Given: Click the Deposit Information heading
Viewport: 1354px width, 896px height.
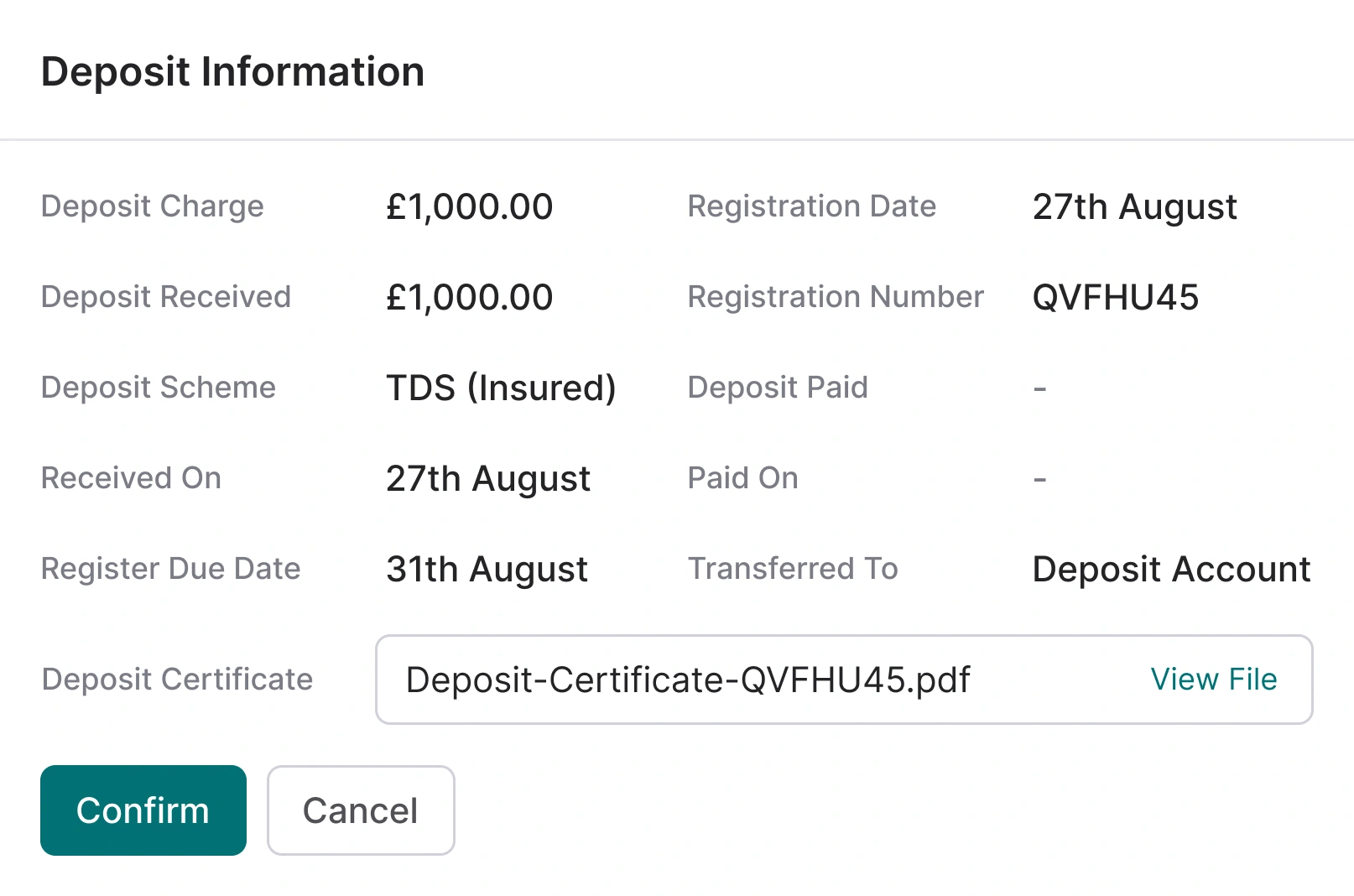Looking at the screenshot, I should point(232,71).
